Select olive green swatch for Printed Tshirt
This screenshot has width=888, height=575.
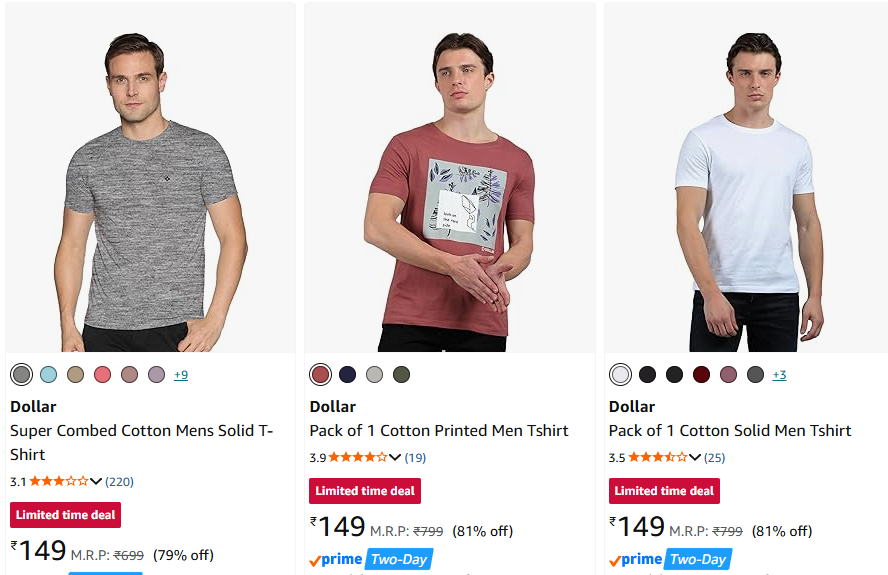402,374
